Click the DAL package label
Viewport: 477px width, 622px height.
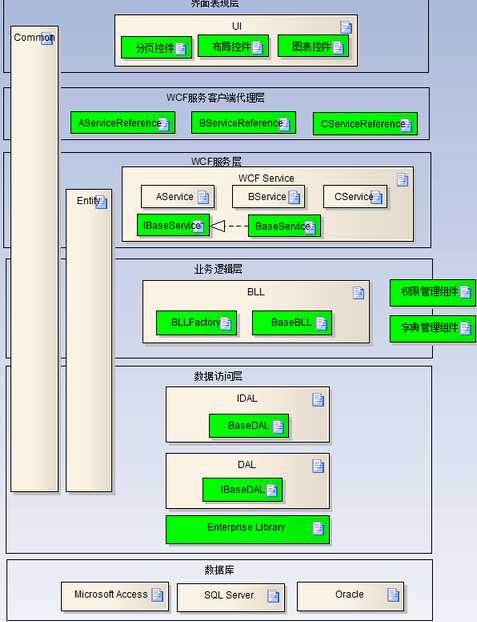tap(246, 465)
